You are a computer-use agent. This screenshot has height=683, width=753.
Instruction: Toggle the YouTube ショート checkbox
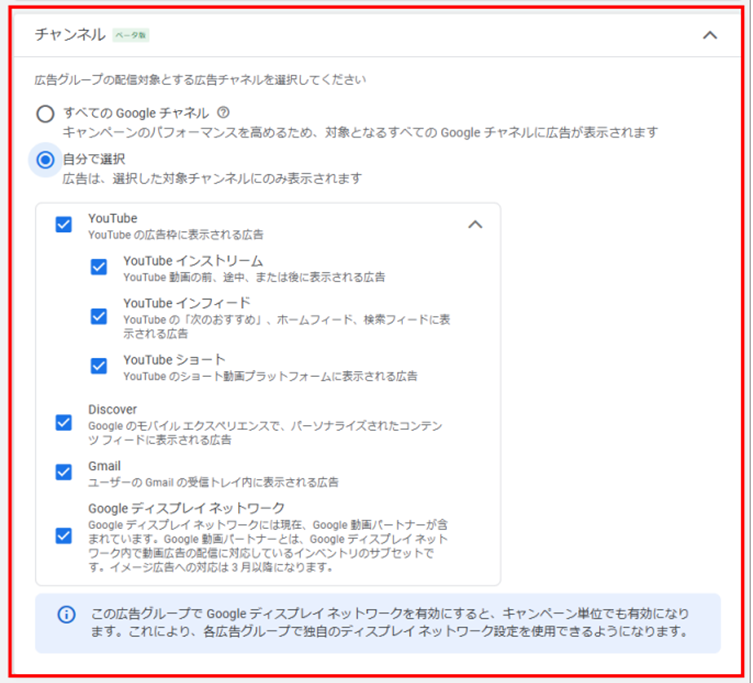point(99,366)
